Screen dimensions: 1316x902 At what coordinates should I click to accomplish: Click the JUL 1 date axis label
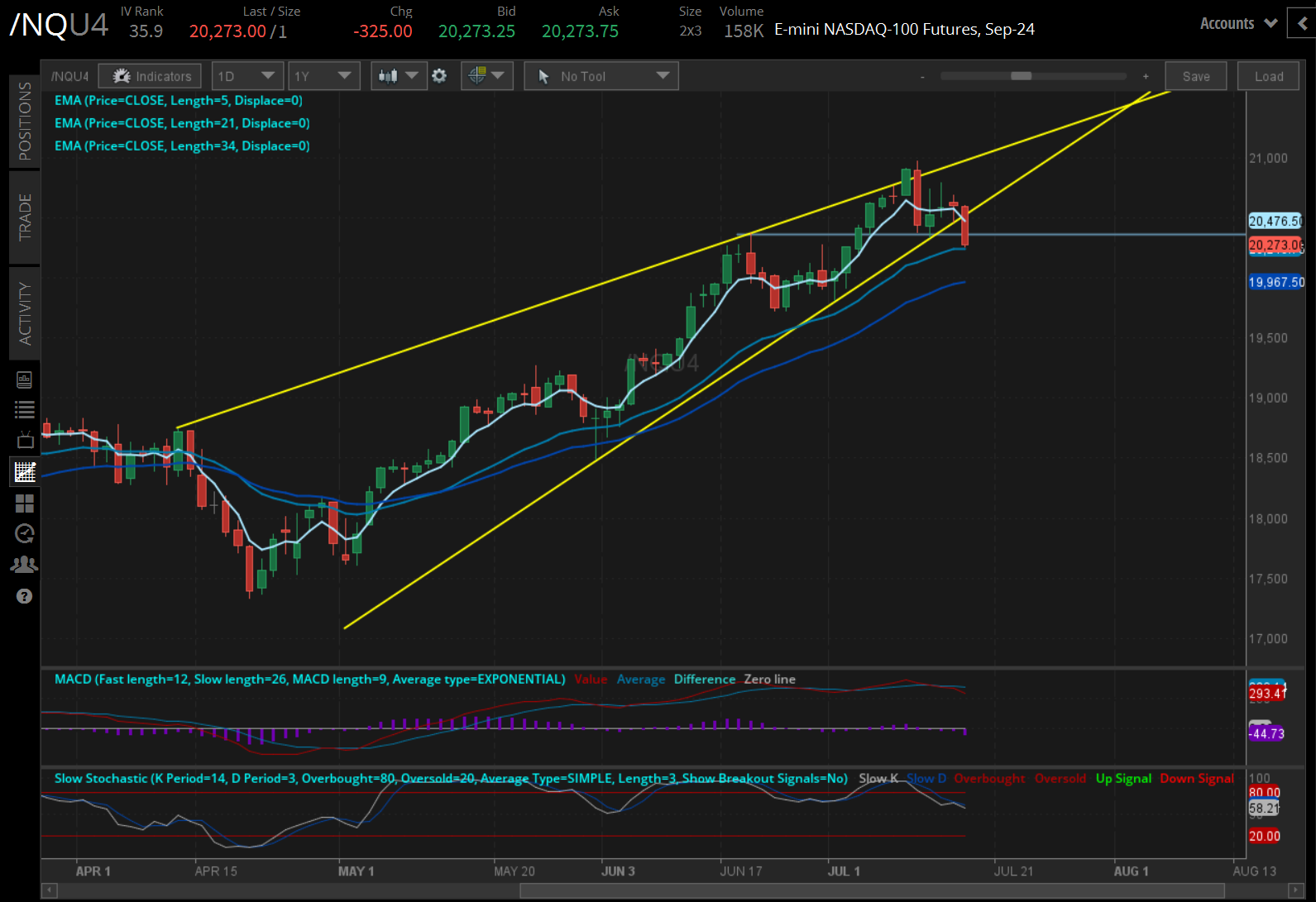pyautogui.click(x=844, y=871)
